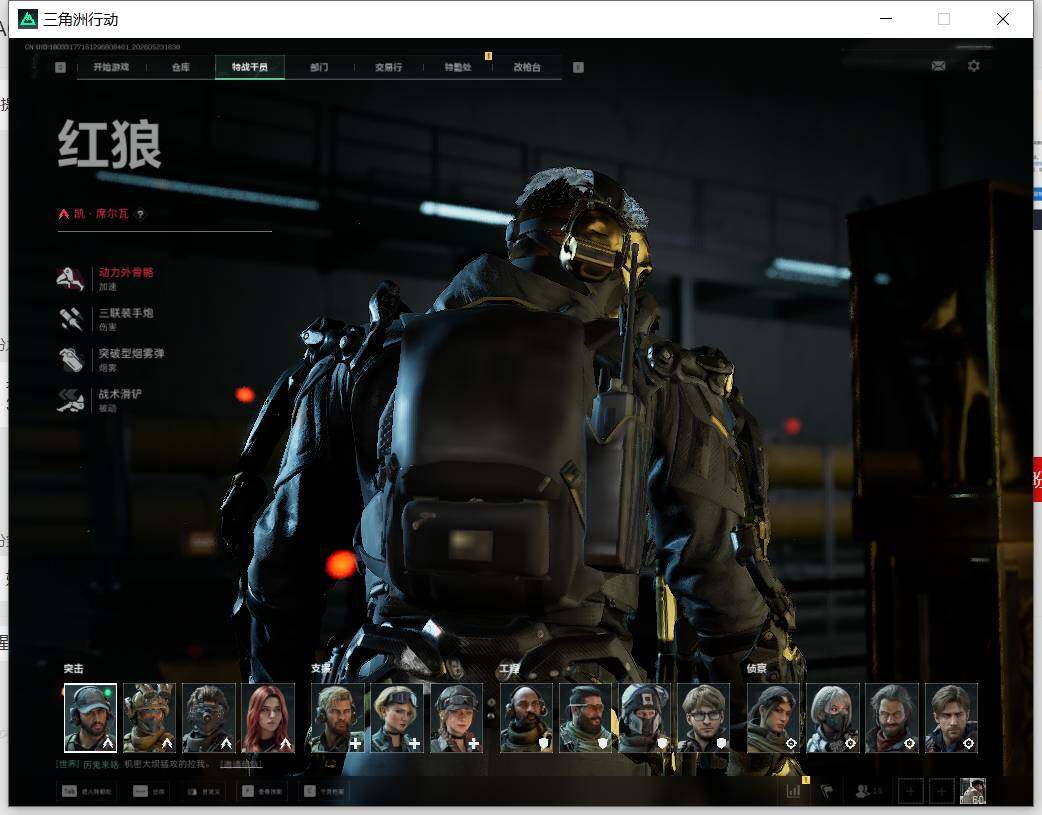
Task: Go to the 交易行 tab
Action: [x=388, y=67]
